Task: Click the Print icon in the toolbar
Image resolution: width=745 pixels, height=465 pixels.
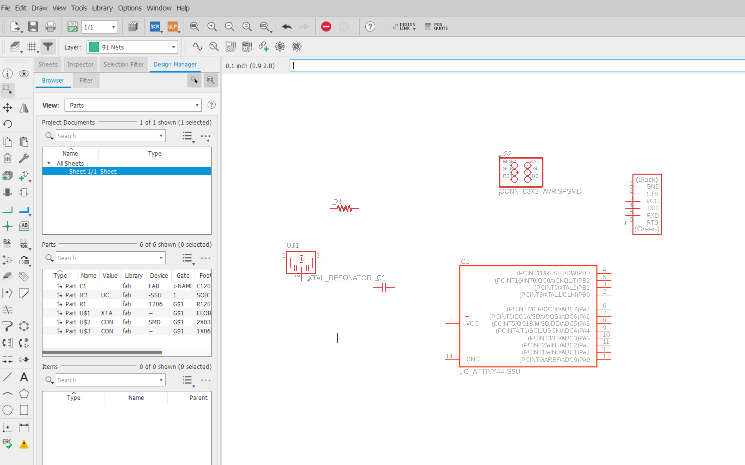Action: [50, 27]
